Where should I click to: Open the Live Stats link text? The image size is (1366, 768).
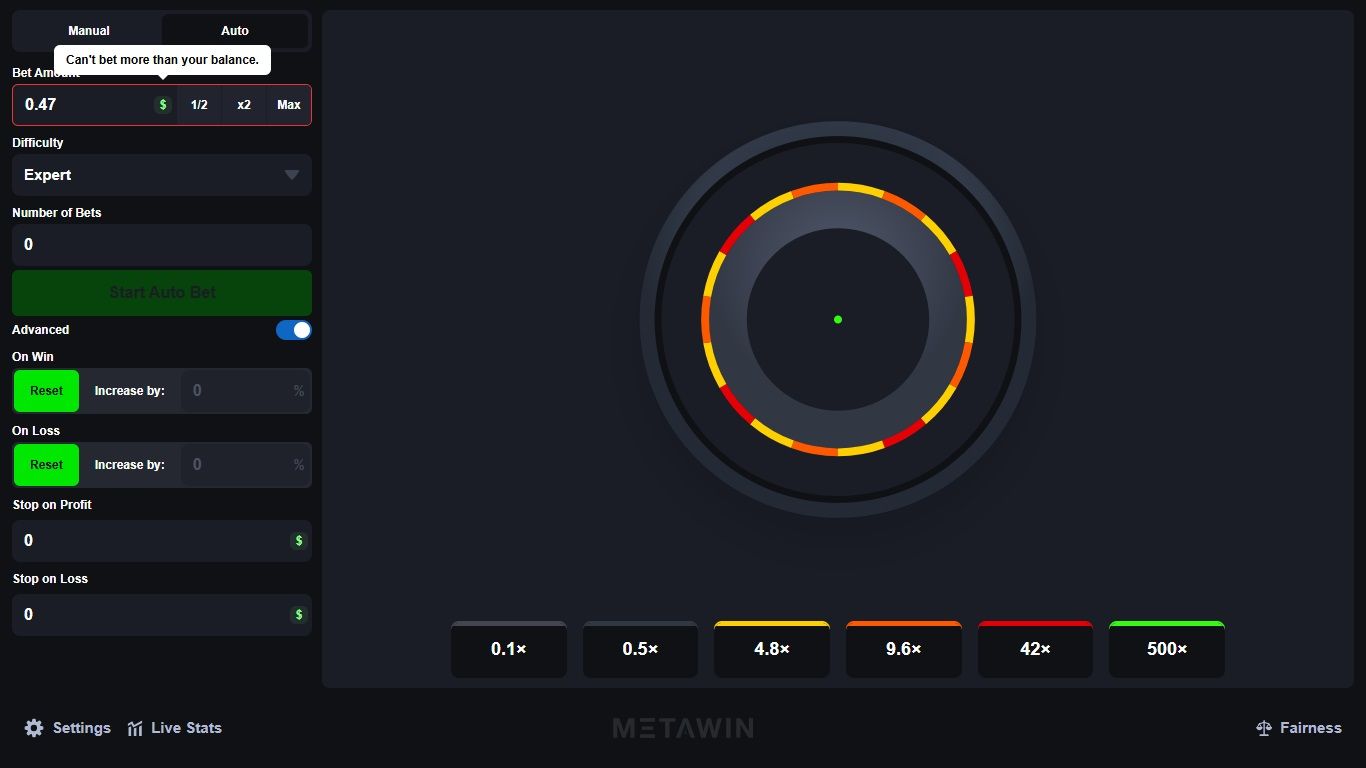tap(186, 728)
